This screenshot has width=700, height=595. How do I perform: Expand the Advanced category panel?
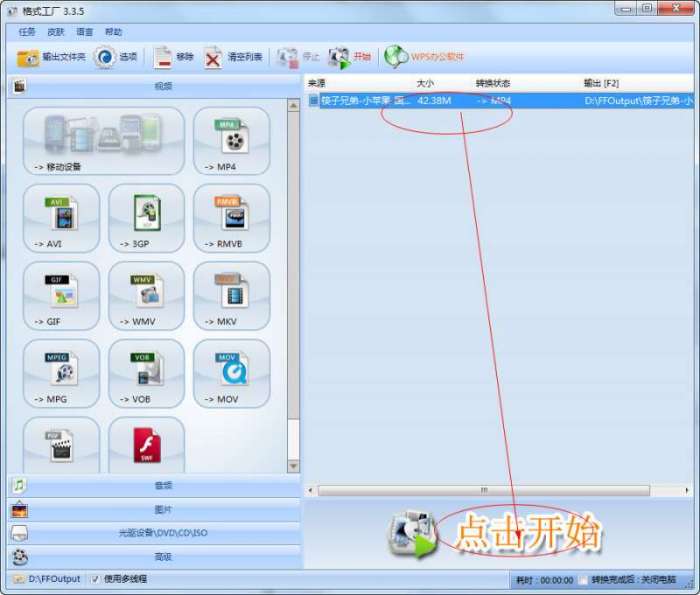coord(154,557)
